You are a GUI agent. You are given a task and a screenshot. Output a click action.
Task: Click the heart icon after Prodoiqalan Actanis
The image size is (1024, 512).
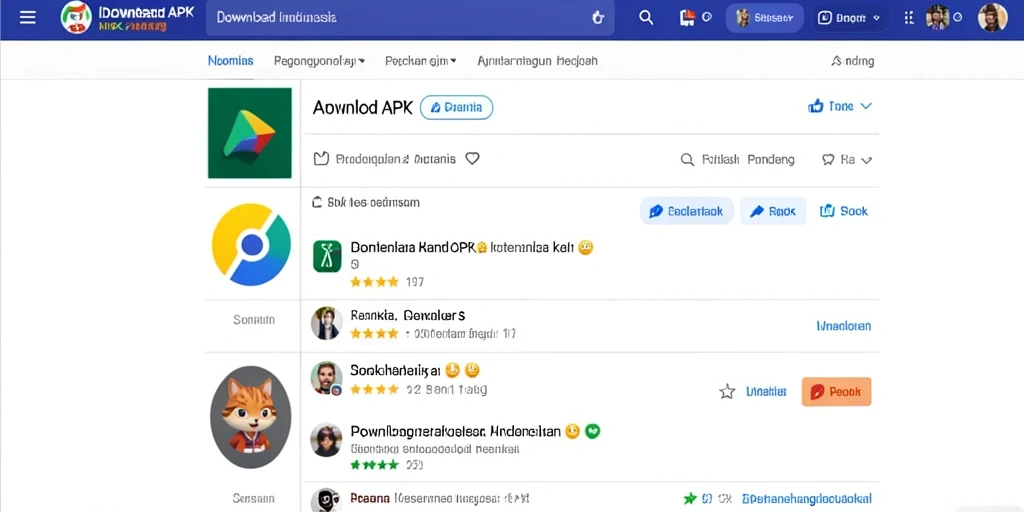[472, 159]
